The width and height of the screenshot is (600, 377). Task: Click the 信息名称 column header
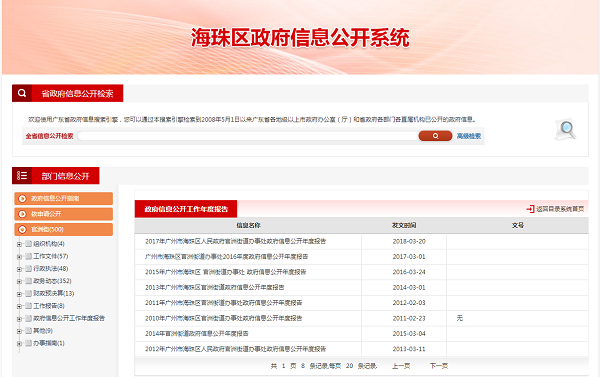[248, 225]
